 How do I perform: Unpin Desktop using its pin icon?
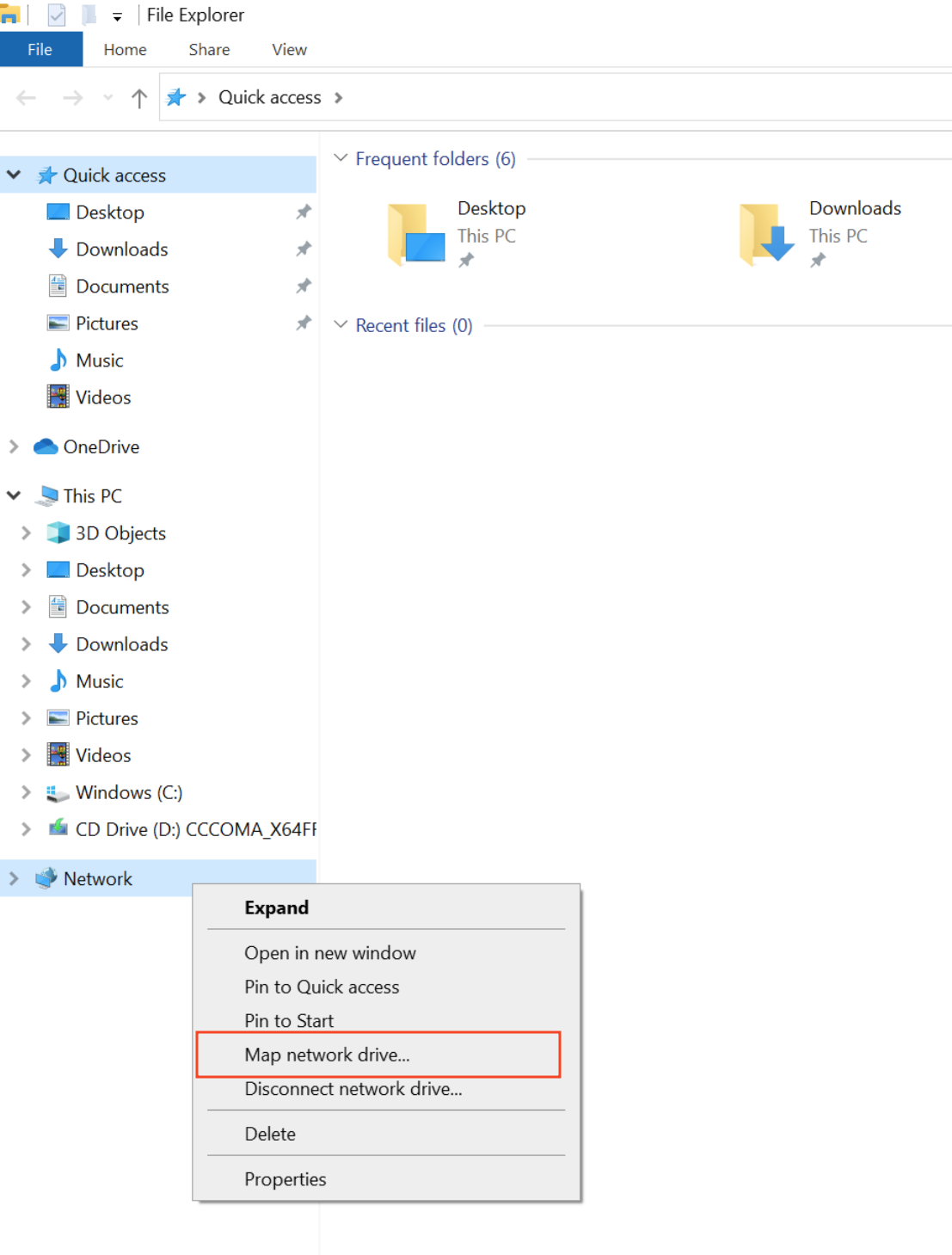coord(304,212)
